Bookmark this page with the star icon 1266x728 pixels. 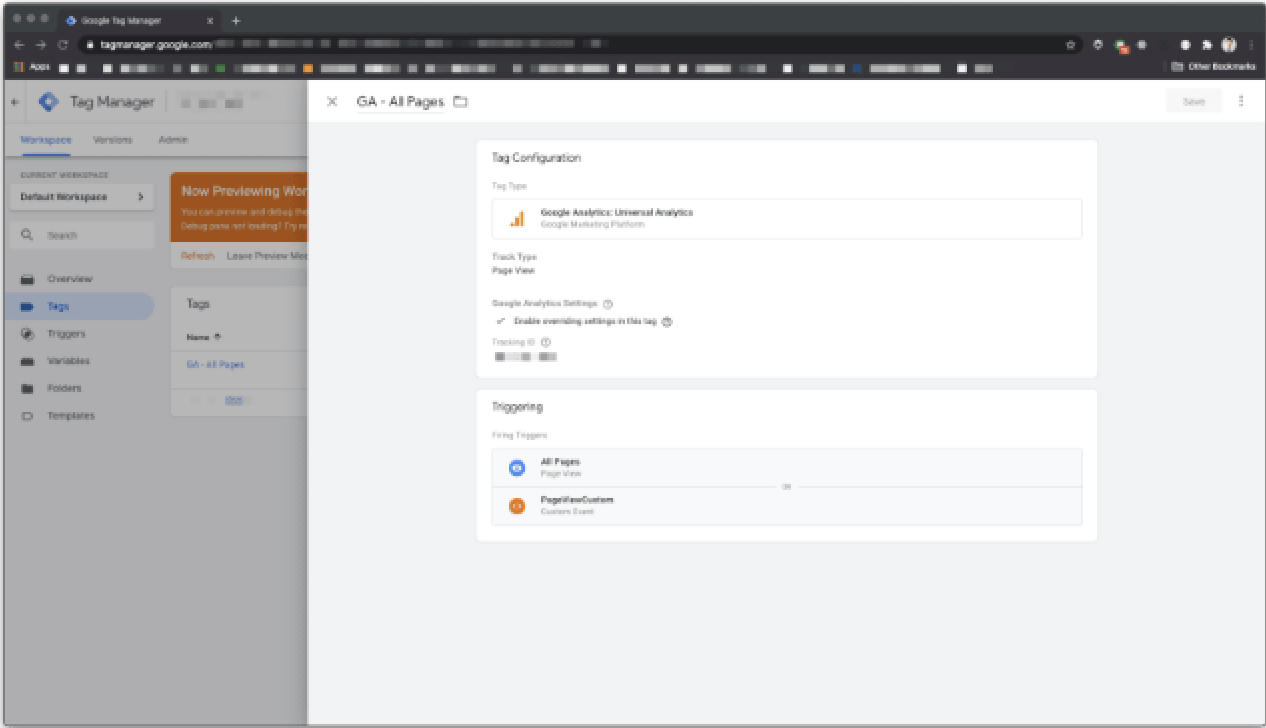[1070, 45]
